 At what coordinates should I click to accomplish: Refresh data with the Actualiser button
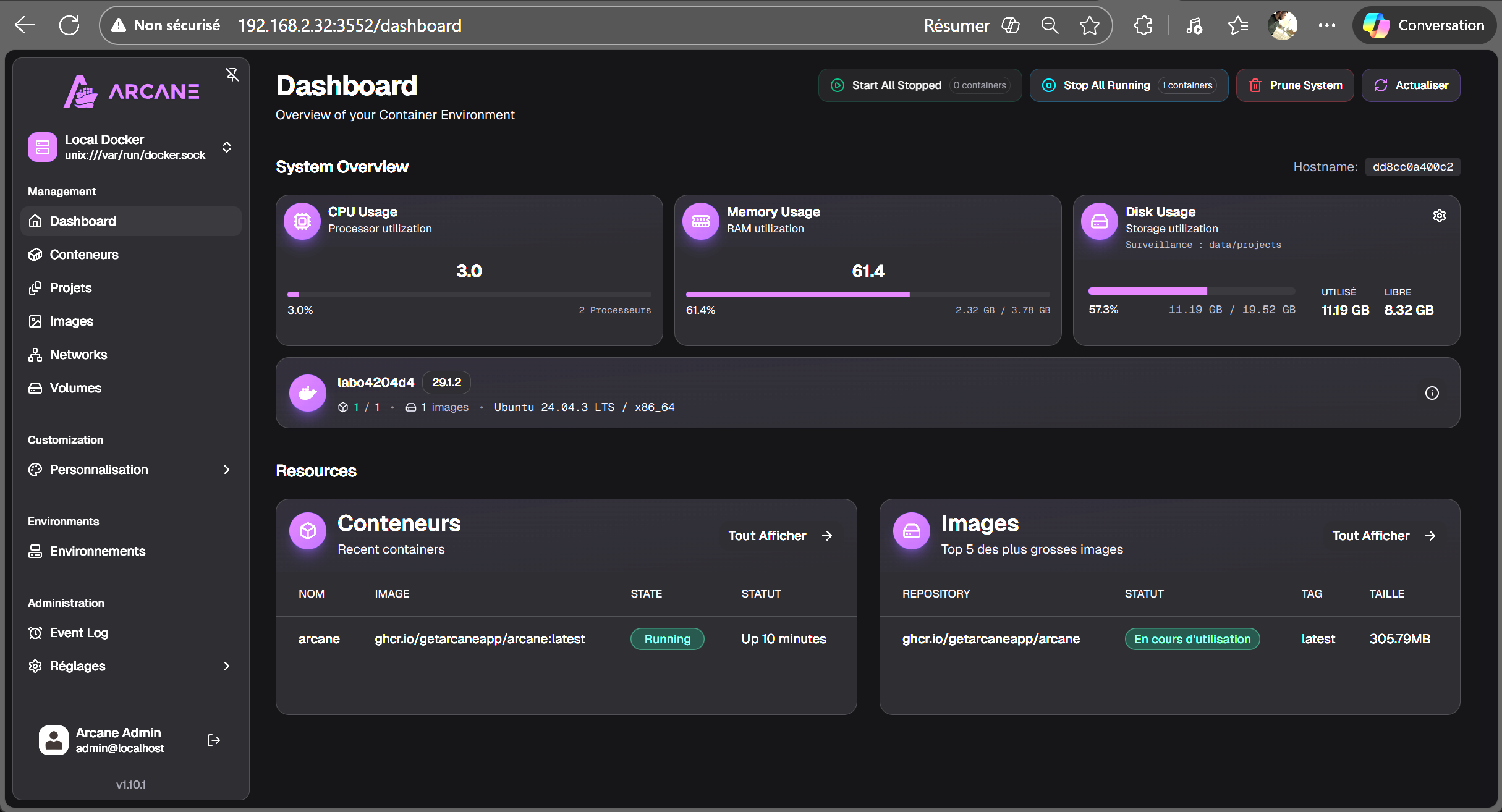1411,85
